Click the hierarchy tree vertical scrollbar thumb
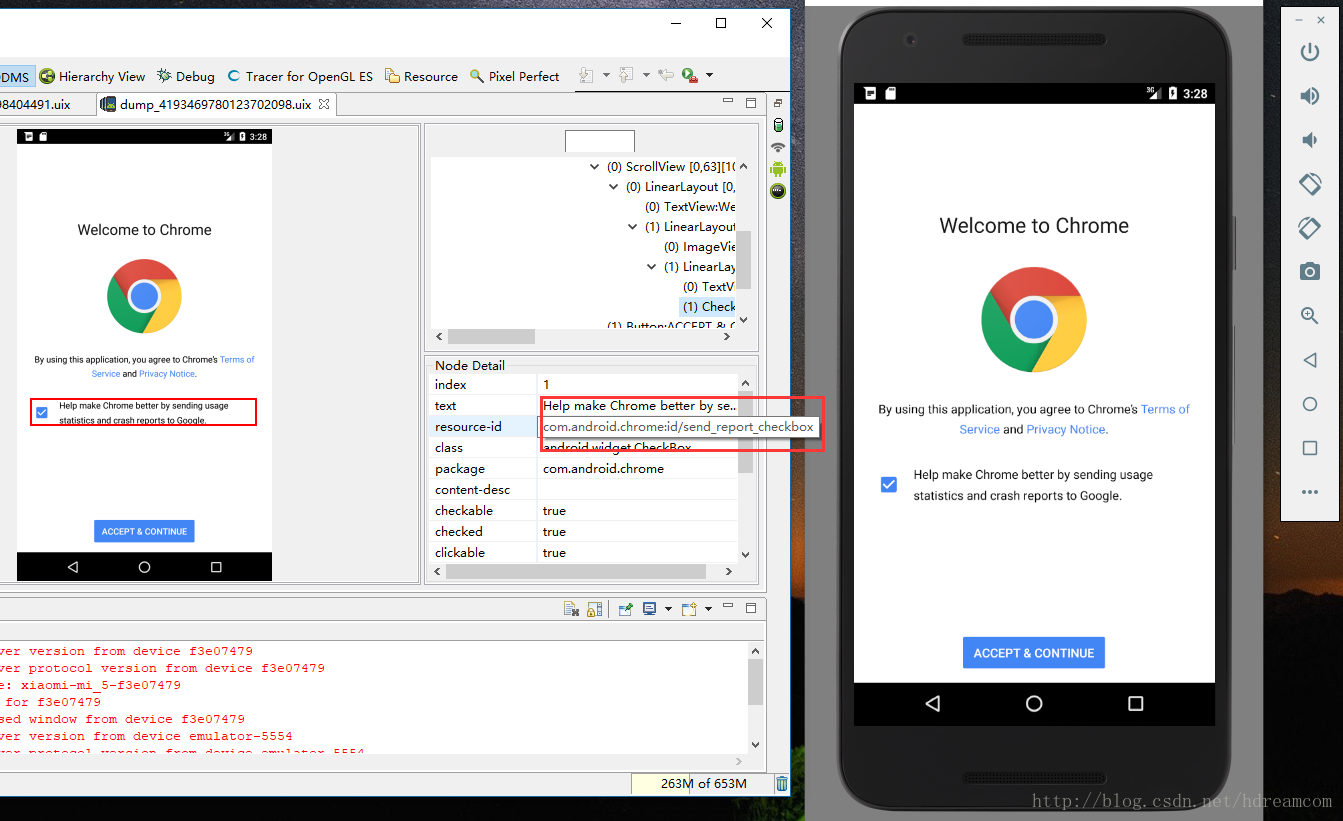Image resolution: width=1343 pixels, height=821 pixels. tap(743, 260)
